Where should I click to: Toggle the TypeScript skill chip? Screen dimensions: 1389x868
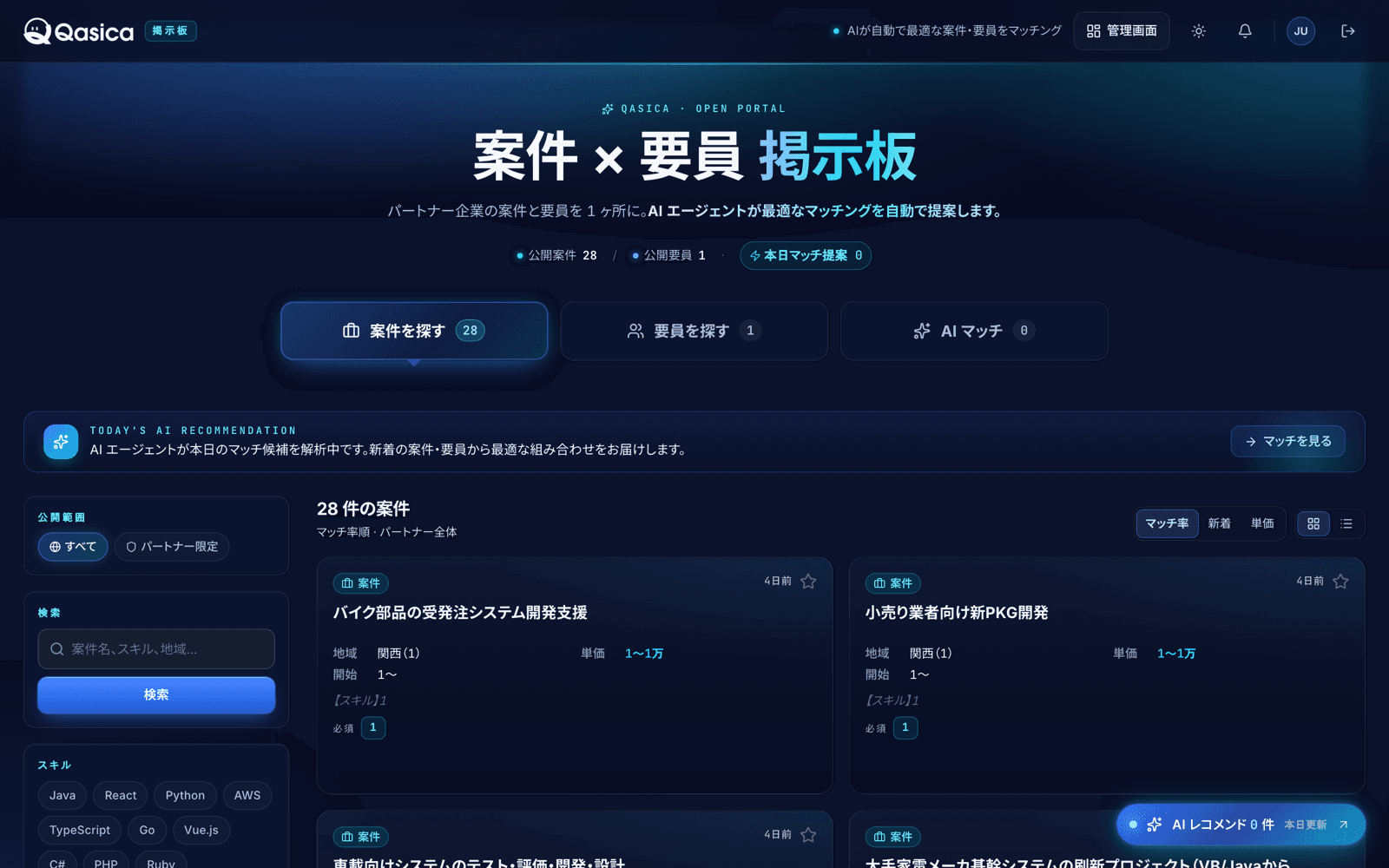tap(80, 830)
